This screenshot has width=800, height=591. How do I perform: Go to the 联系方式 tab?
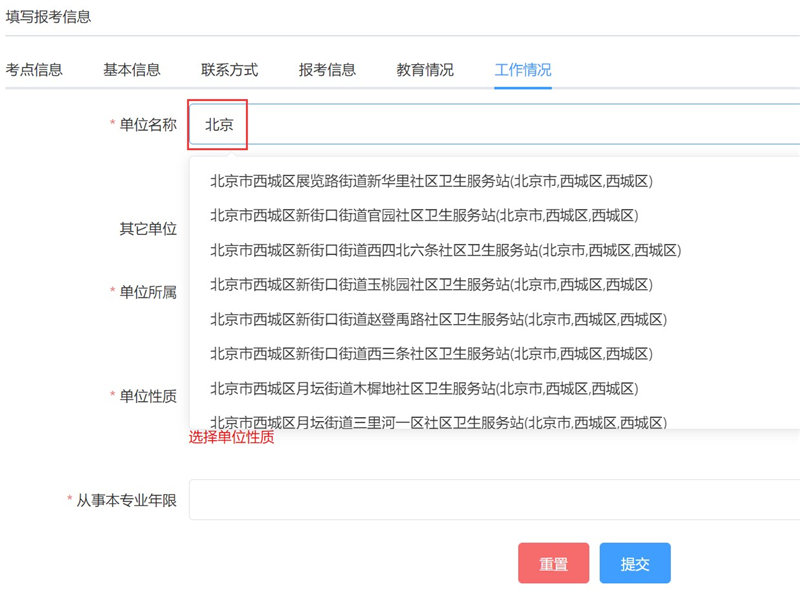(229, 70)
